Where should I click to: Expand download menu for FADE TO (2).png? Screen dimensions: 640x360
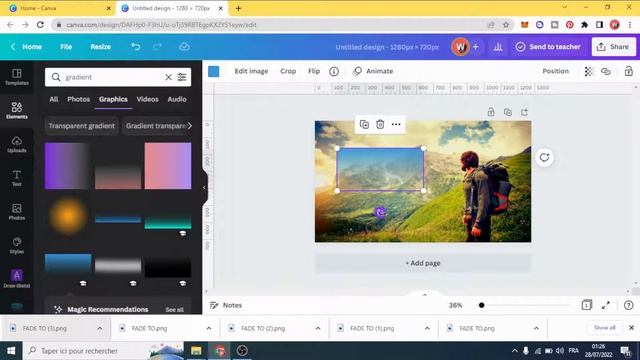click(x=318, y=328)
